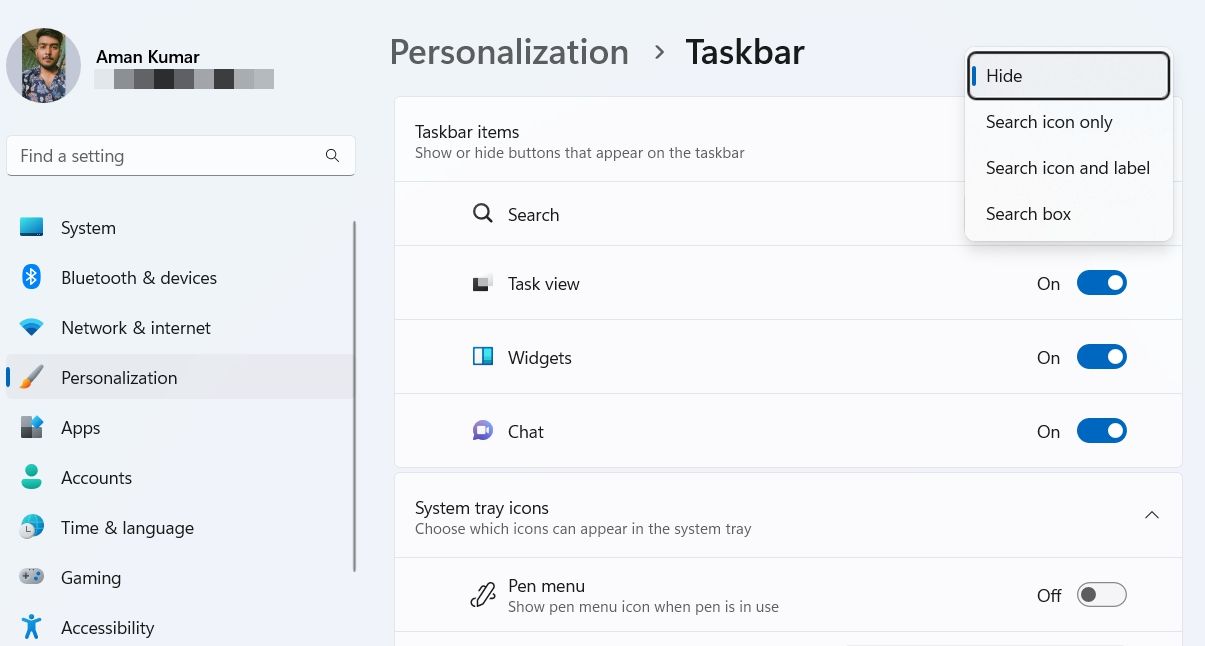The height and width of the screenshot is (646, 1205).
Task: Open Time & language settings
Action: coord(31,527)
